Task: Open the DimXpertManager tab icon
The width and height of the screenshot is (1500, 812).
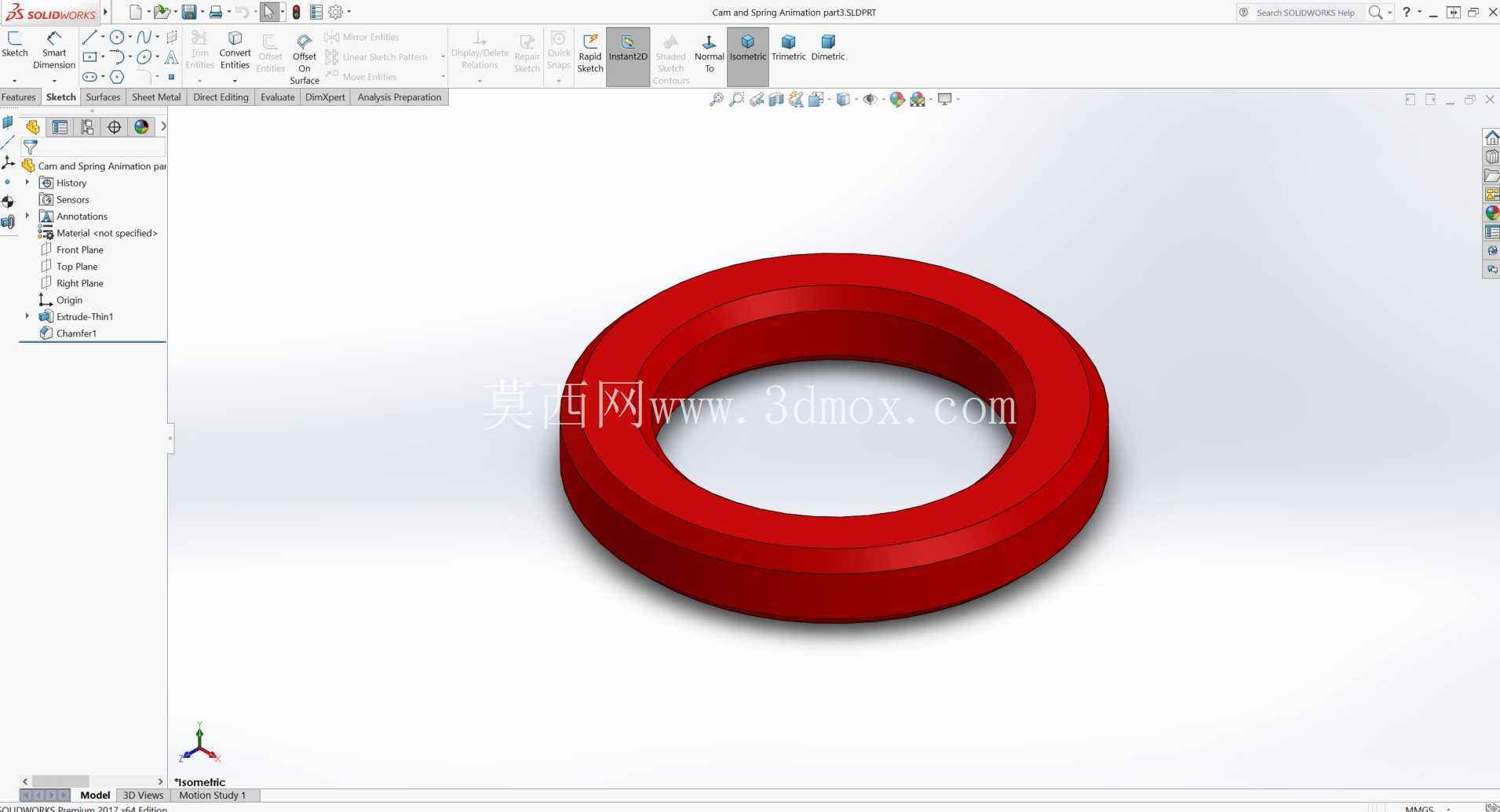Action: point(115,127)
